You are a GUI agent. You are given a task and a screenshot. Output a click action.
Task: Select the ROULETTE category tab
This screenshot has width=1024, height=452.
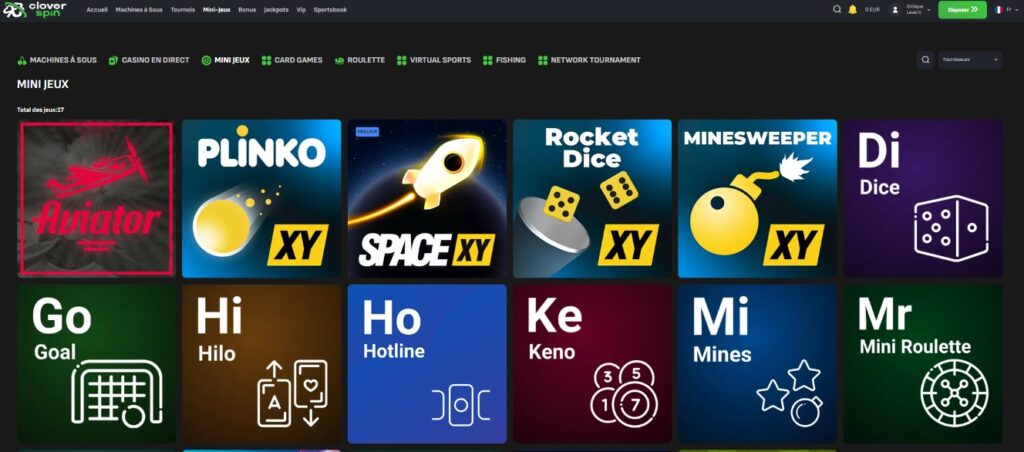pyautogui.click(x=360, y=60)
